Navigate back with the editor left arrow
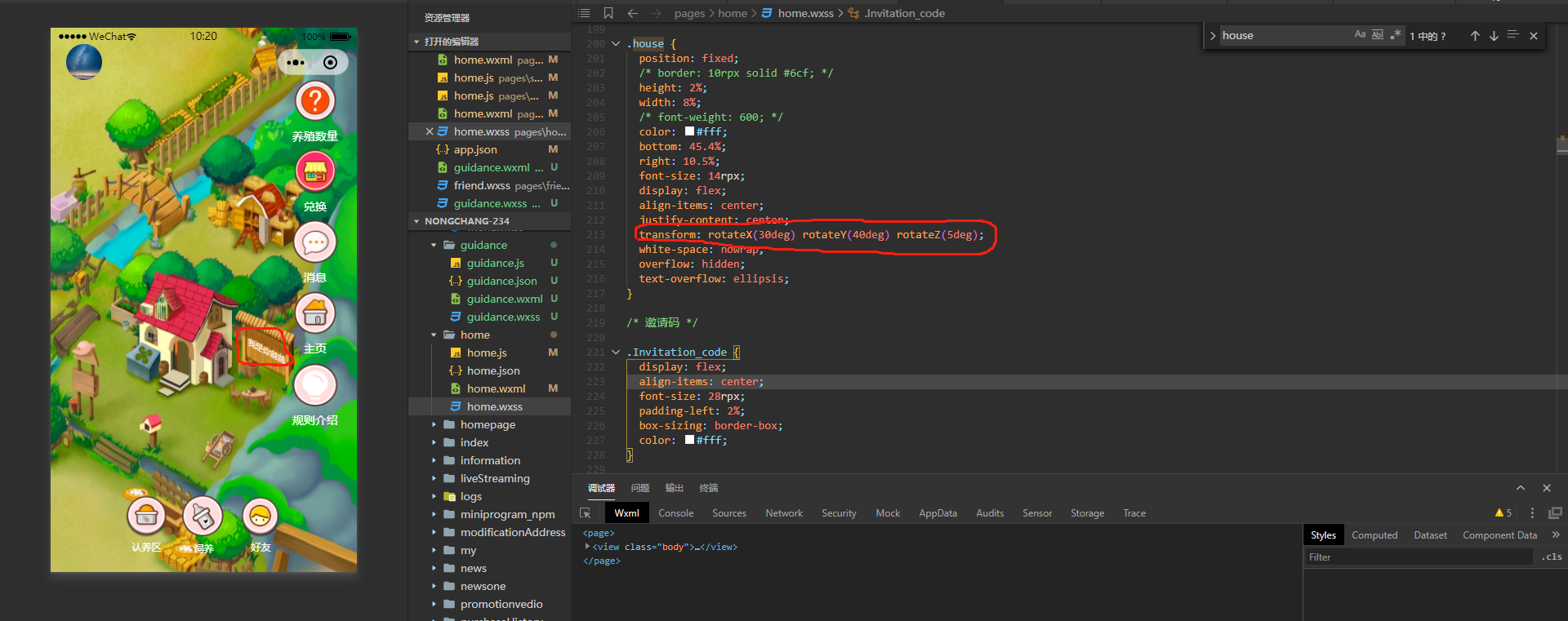Viewport: 1568px width, 621px height. [633, 13]
